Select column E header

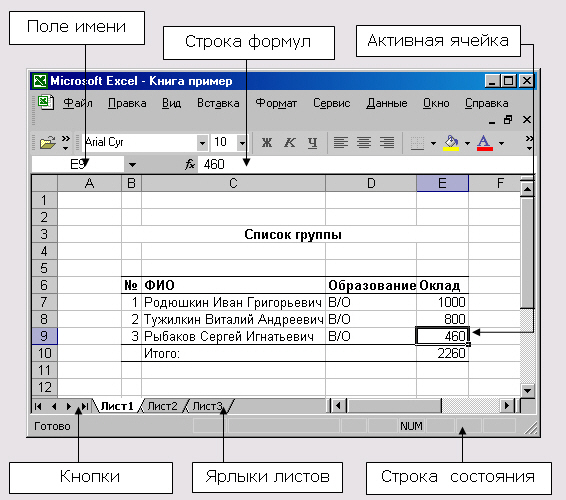tap(443, 183)
